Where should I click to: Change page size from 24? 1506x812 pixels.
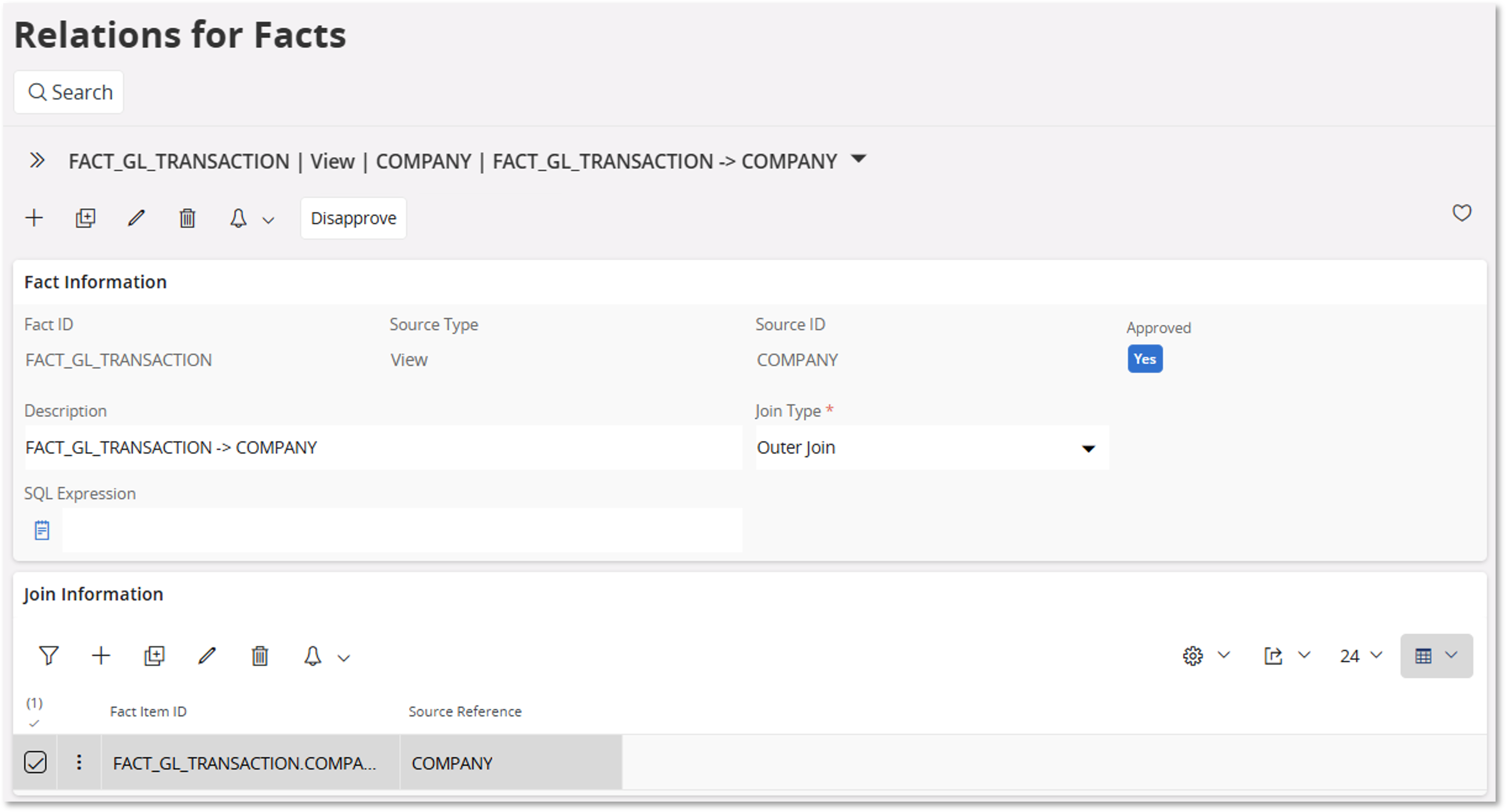[x=1361, y=656]
